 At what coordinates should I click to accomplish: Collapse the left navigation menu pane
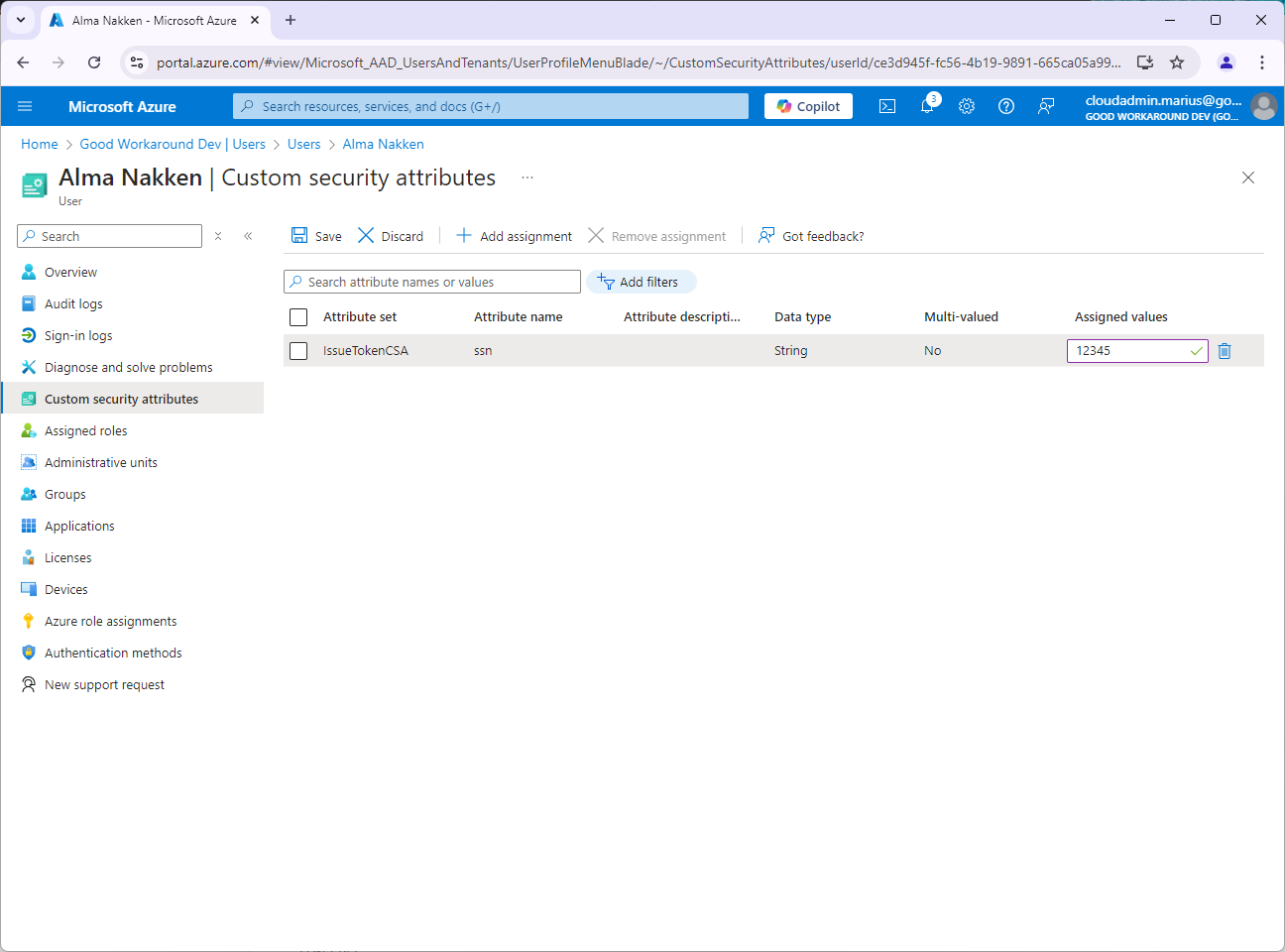point(248,236)
